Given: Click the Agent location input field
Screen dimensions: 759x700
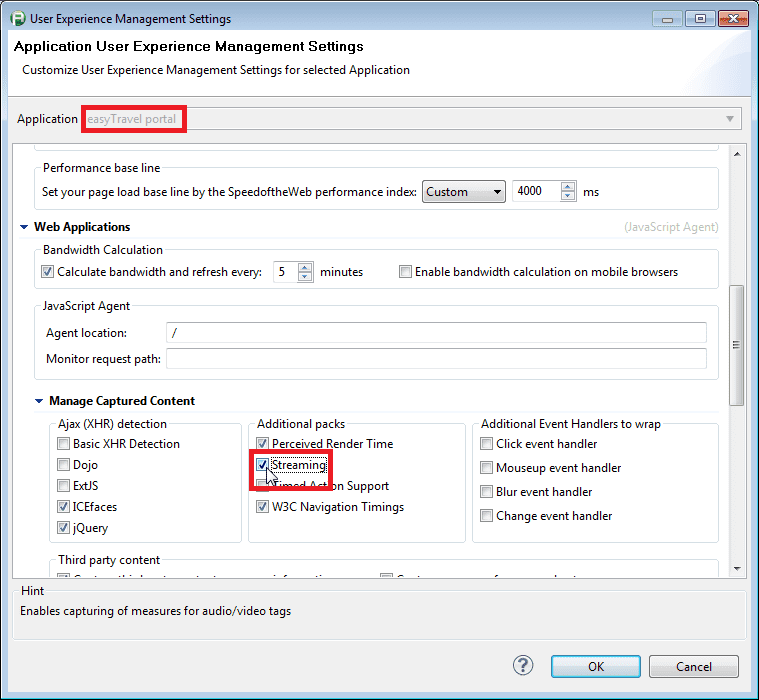Looking at the screenshot, I should pyautogui.click(x=436, y=333).
